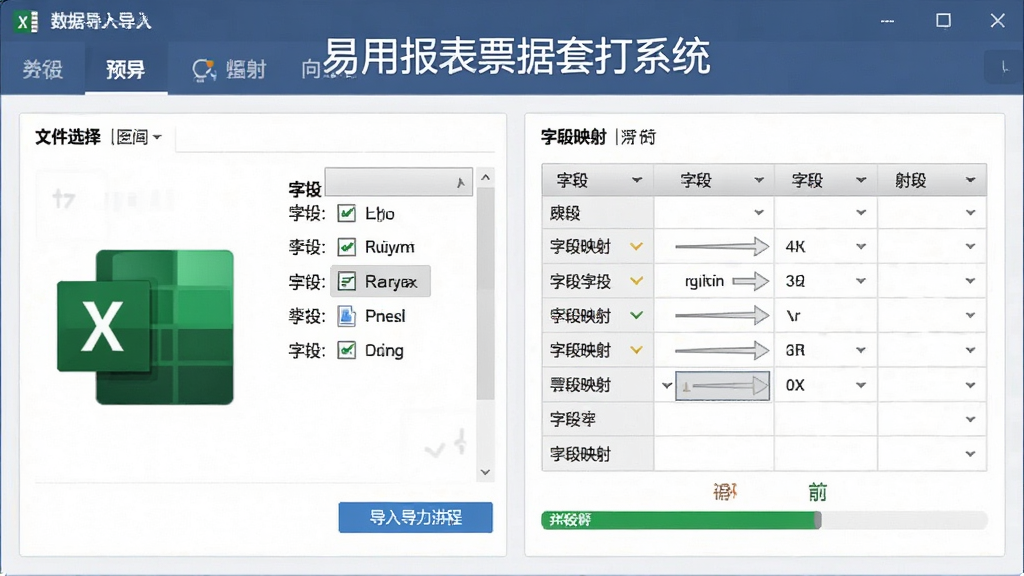This screenshot has height=576, width=1024.
Task: Click the document icon beside Pnesl
Action: point(346,316)
